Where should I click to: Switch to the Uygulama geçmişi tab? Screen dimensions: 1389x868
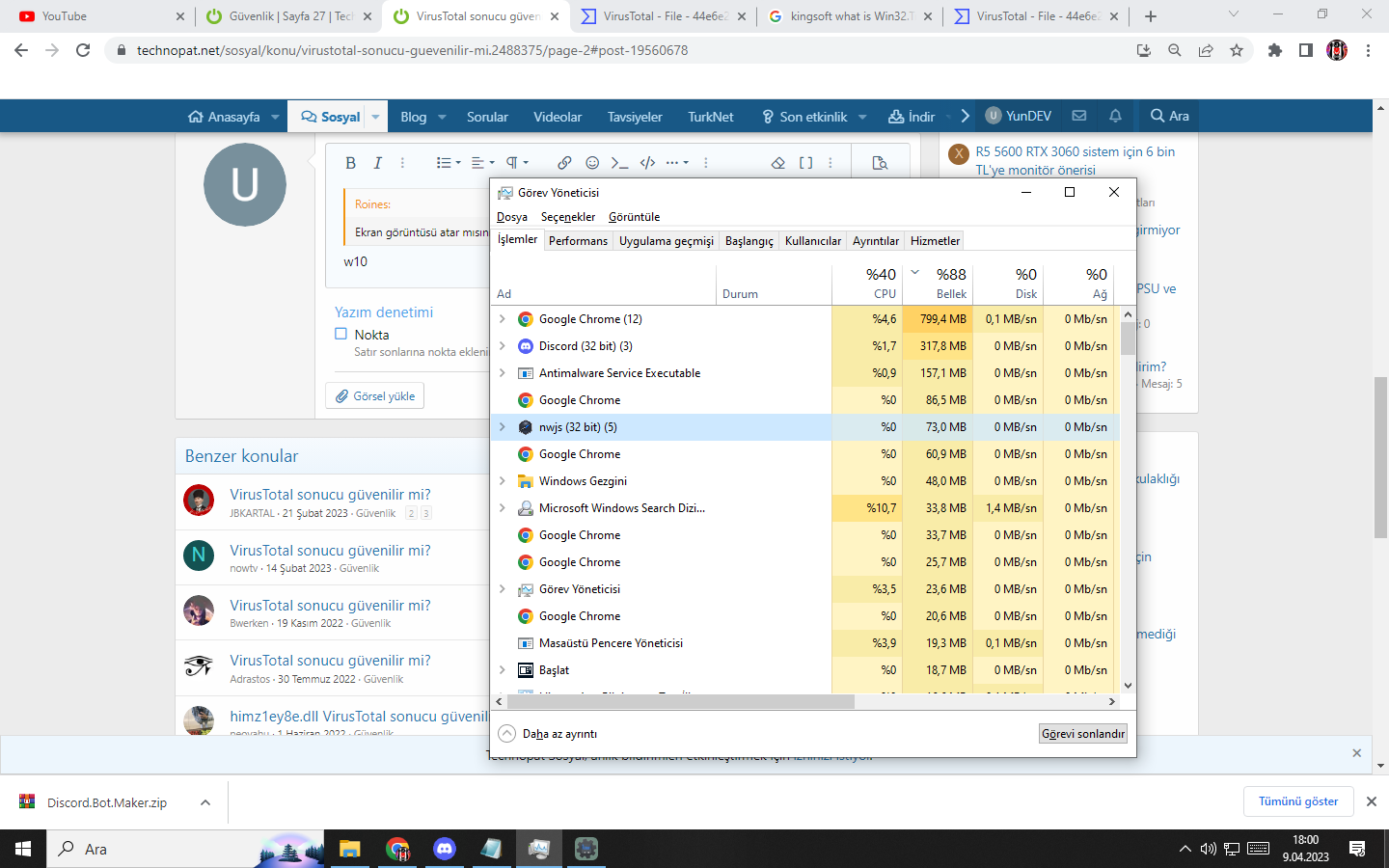(667, 241)
